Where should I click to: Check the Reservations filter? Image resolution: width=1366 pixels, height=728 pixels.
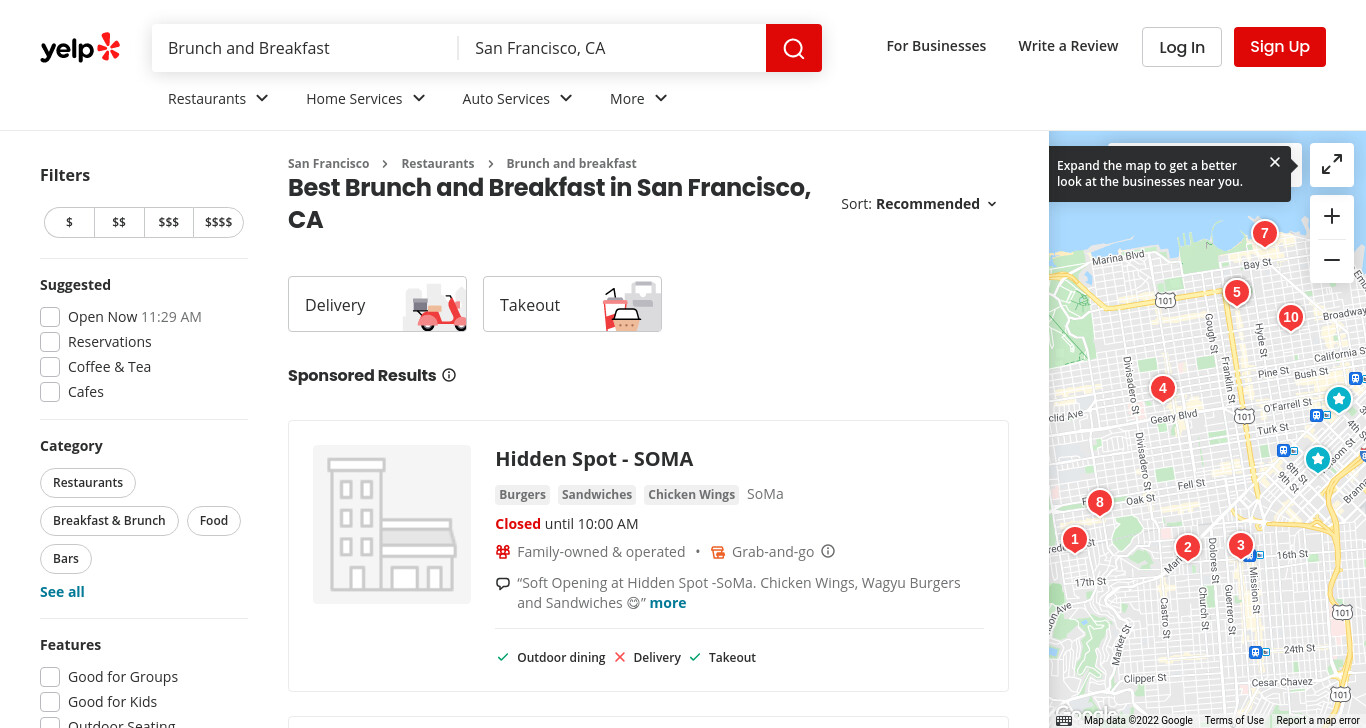[x=50, y=342]
